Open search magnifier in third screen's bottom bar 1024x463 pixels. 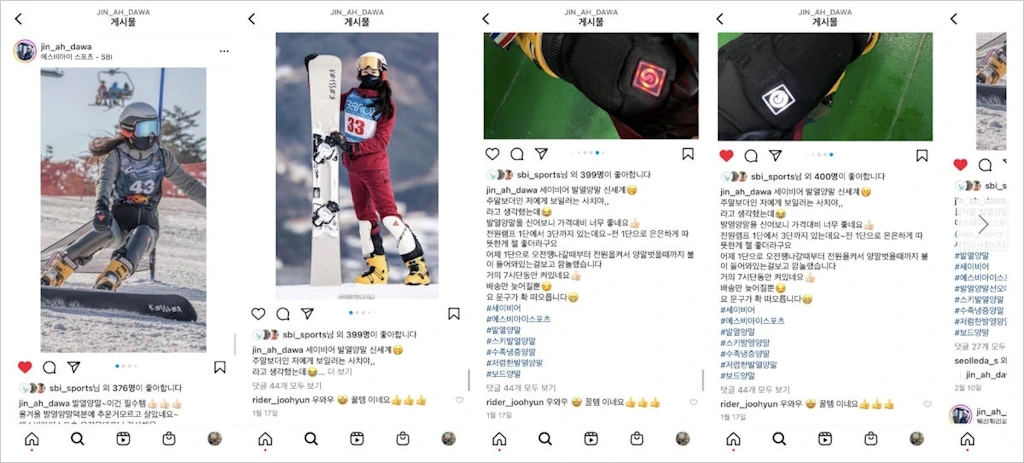tap(545, 439)
